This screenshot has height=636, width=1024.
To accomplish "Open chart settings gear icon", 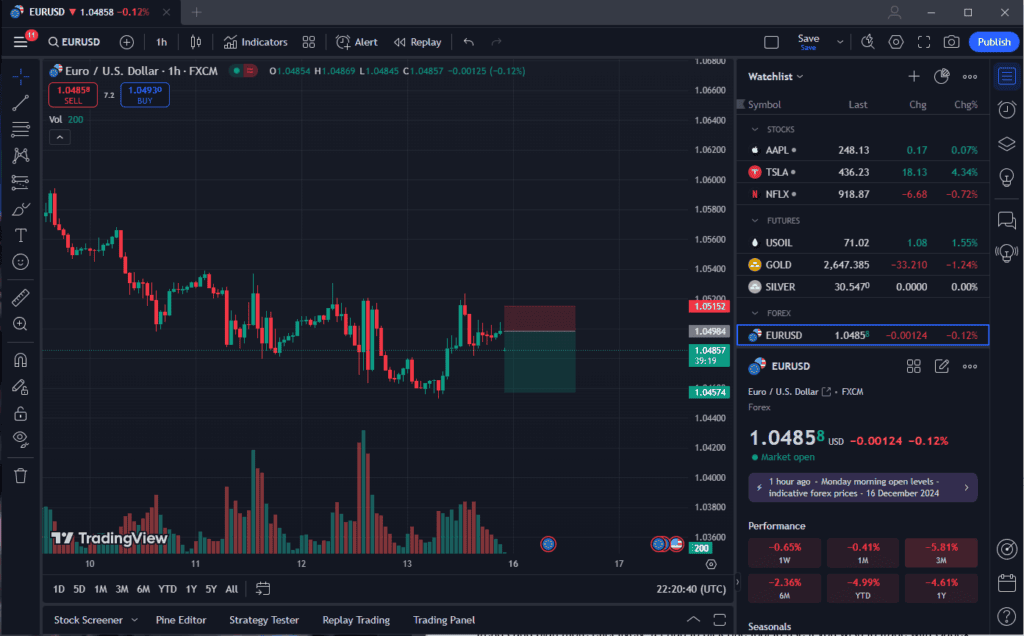I will 896,42.
